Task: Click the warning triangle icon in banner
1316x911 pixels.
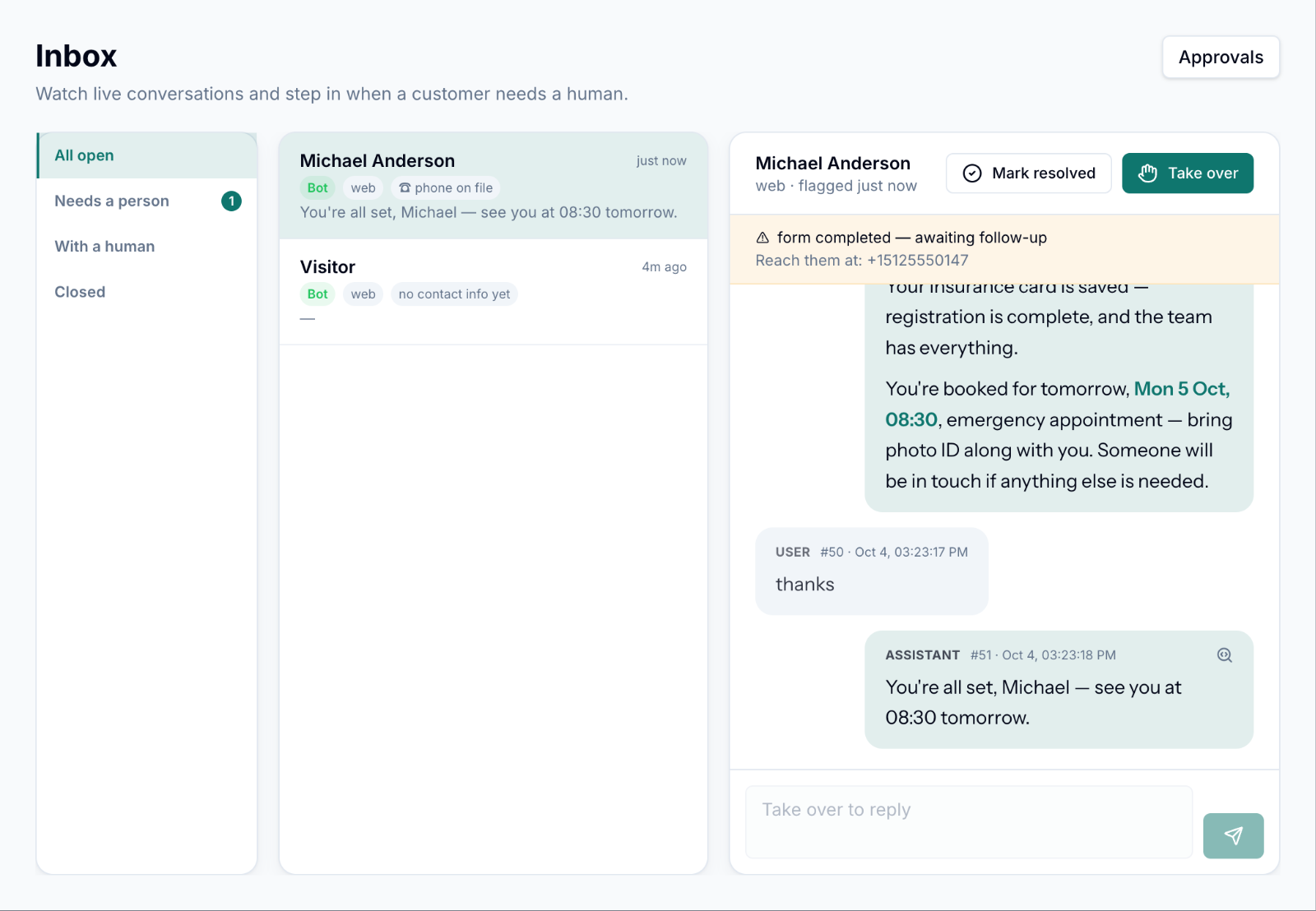Action: 762,238
